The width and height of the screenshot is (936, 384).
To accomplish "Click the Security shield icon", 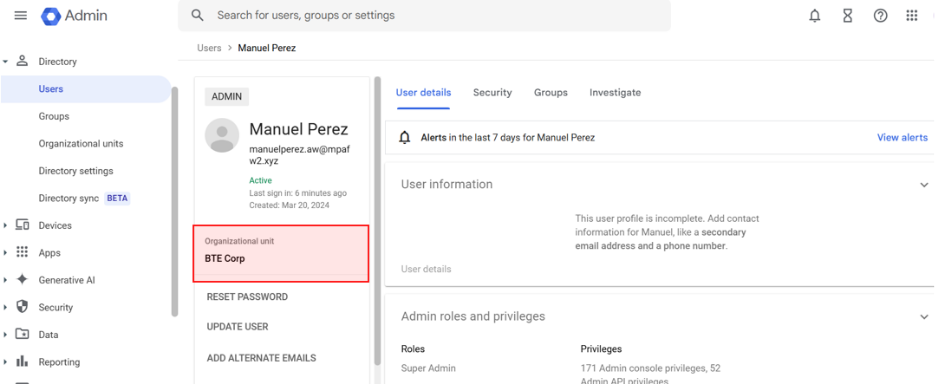I will (x=22, y=307).
